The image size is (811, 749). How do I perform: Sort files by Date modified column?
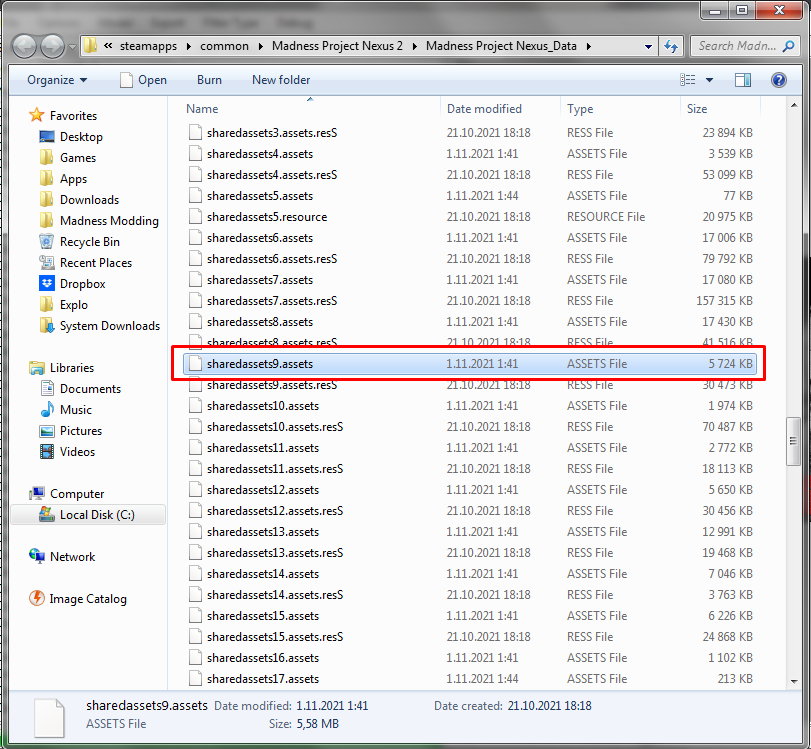pyautogui.click(x=484, y=109)
